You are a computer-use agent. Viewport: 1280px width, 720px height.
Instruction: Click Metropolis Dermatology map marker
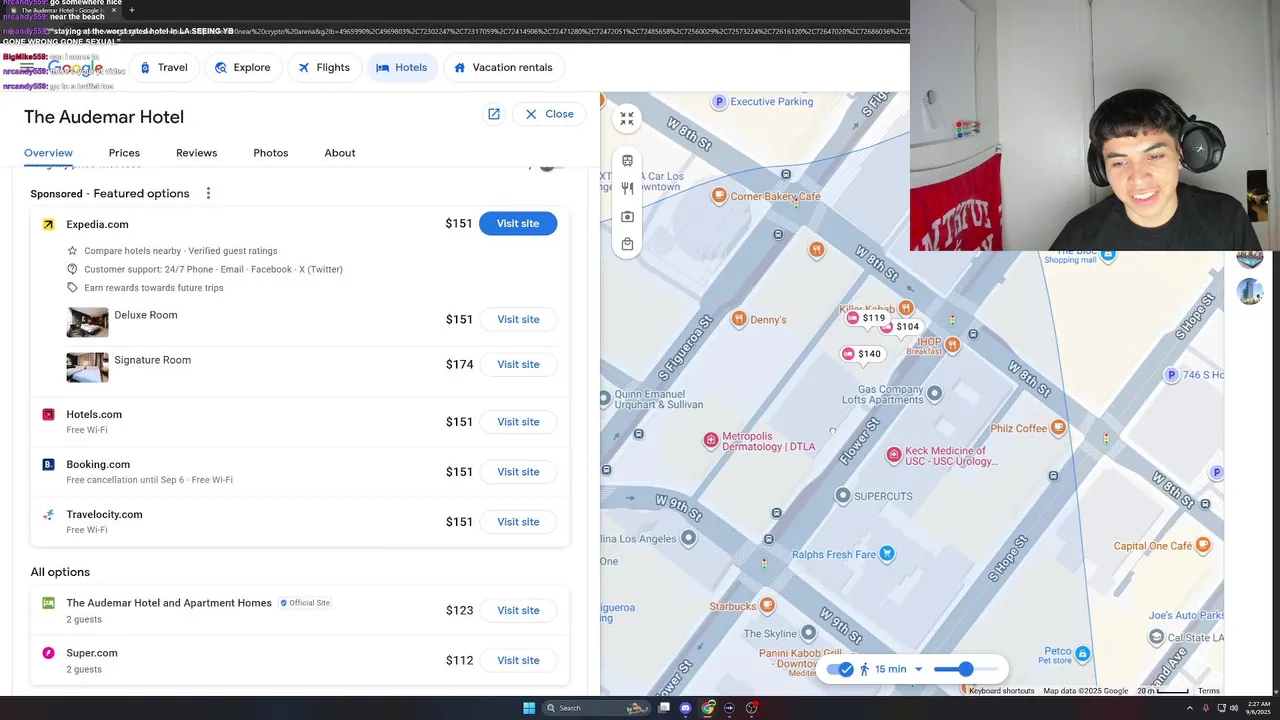pyautogui.click(x=711, y=440)
